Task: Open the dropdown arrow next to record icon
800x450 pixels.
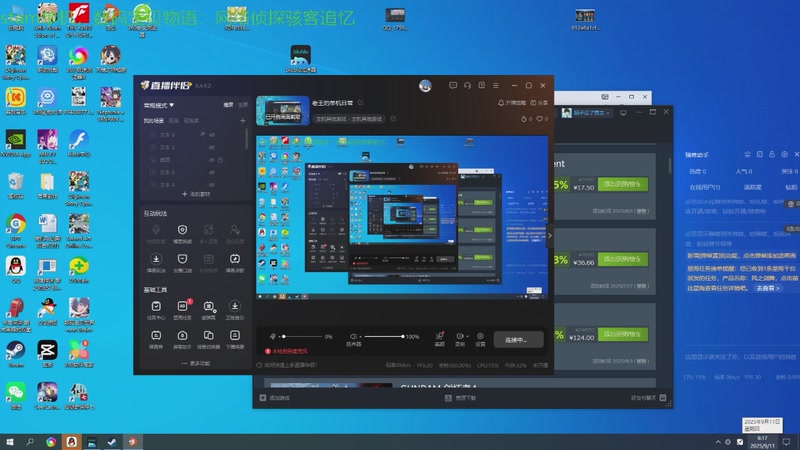Action: pos(467,336)
